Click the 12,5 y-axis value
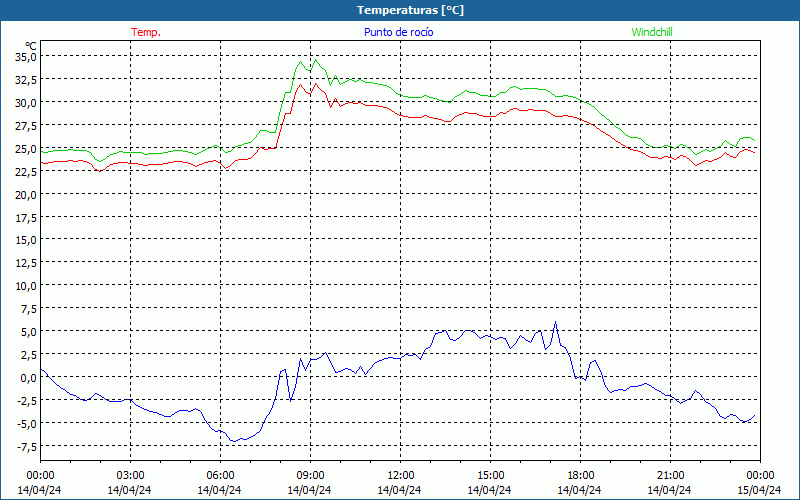 (26, 263)
